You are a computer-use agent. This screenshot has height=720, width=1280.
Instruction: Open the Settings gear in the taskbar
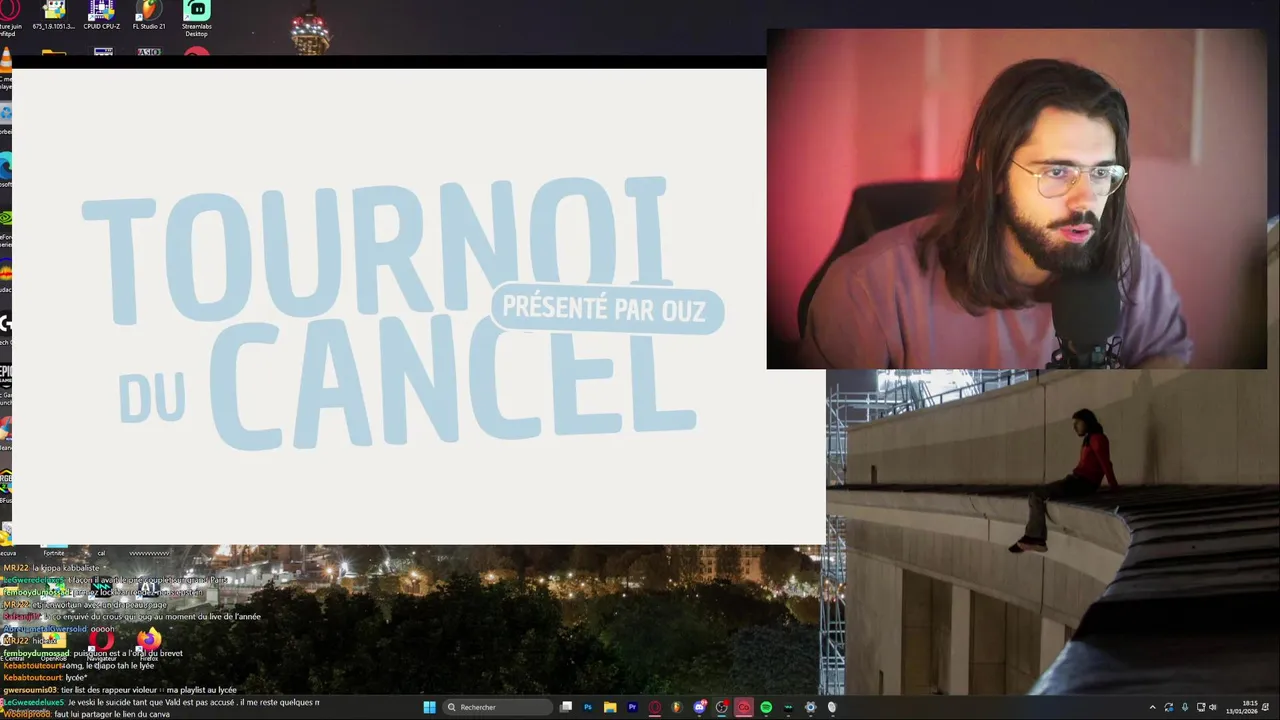pyautogui.click(x=810, y=707)
